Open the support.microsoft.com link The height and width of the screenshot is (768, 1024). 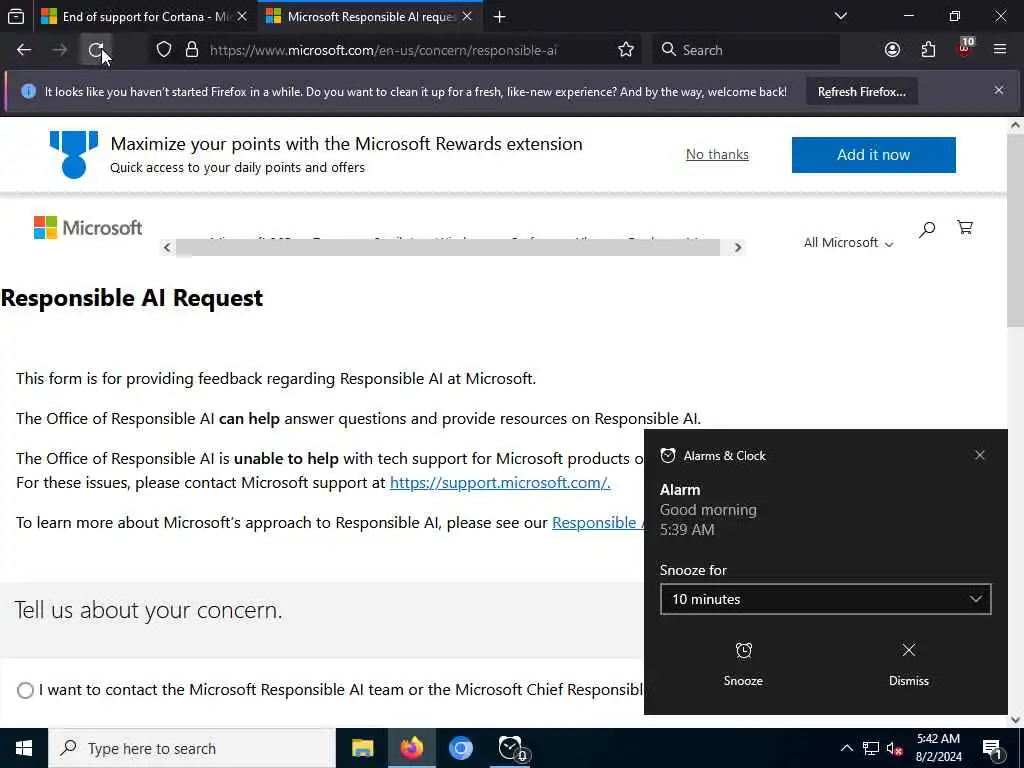click(x=500, y=483)
